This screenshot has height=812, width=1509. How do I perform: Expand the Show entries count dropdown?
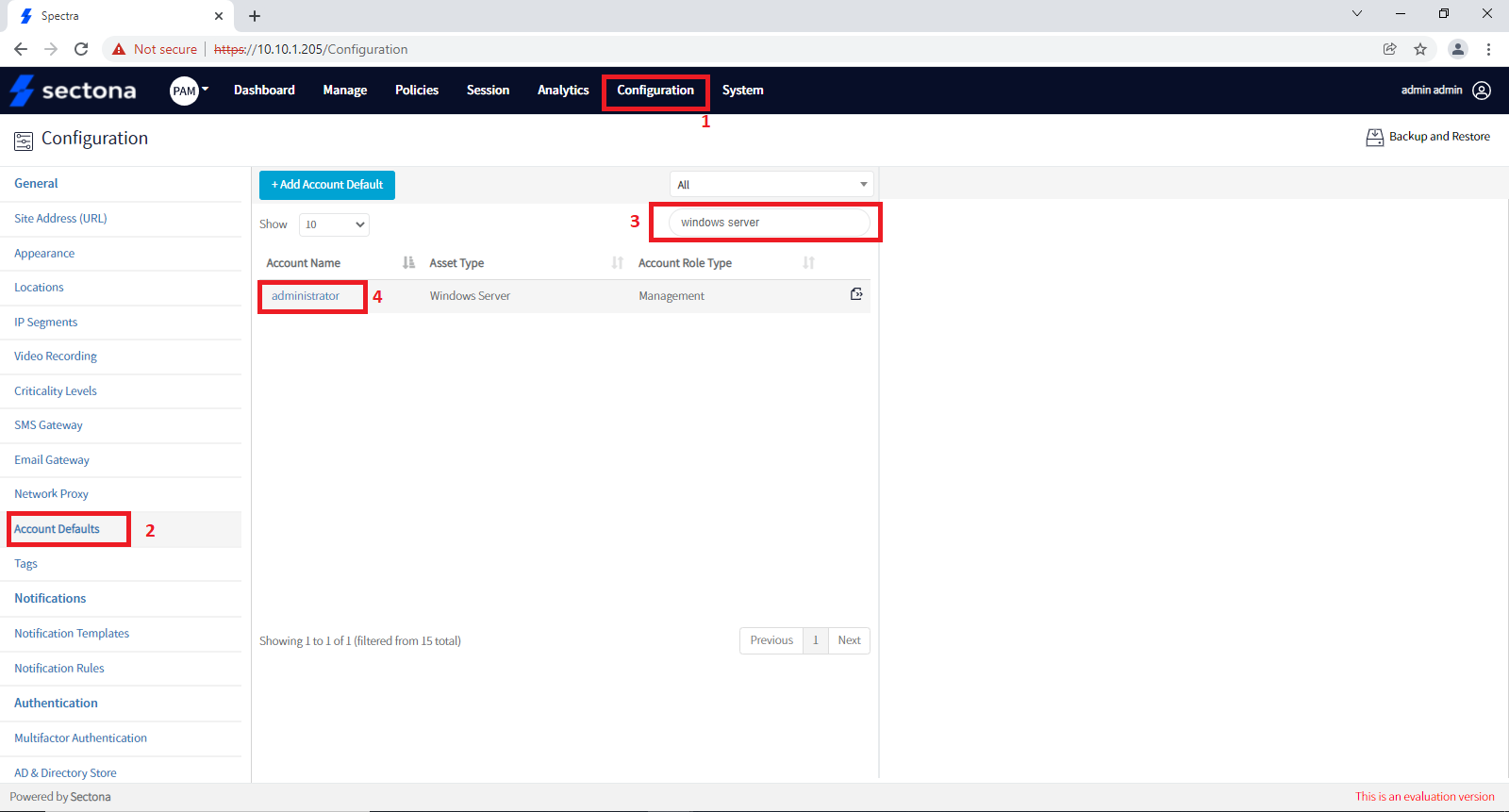tap(334, 224)
